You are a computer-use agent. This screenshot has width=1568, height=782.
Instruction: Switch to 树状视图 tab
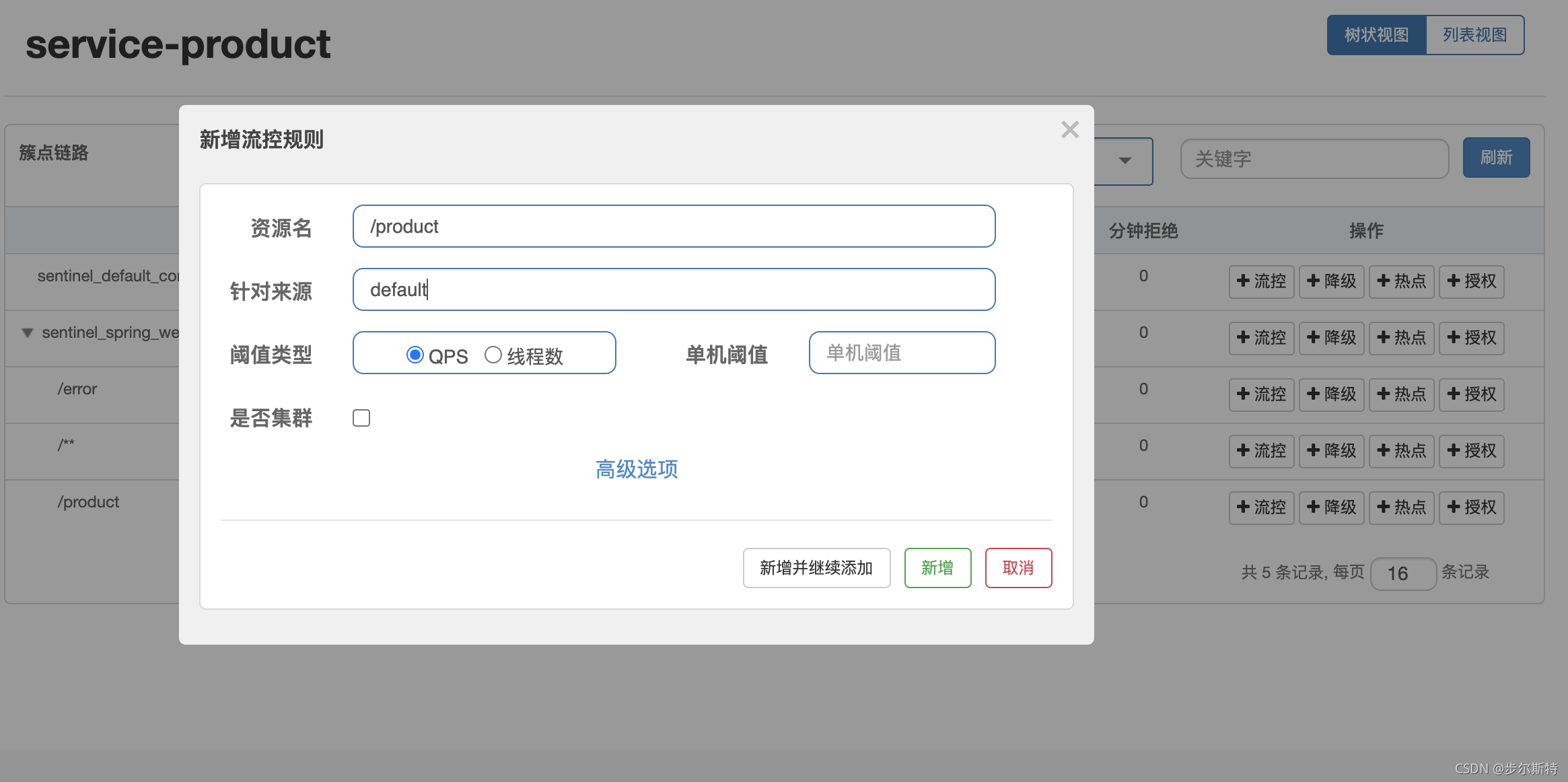[x=1376, y=35]
